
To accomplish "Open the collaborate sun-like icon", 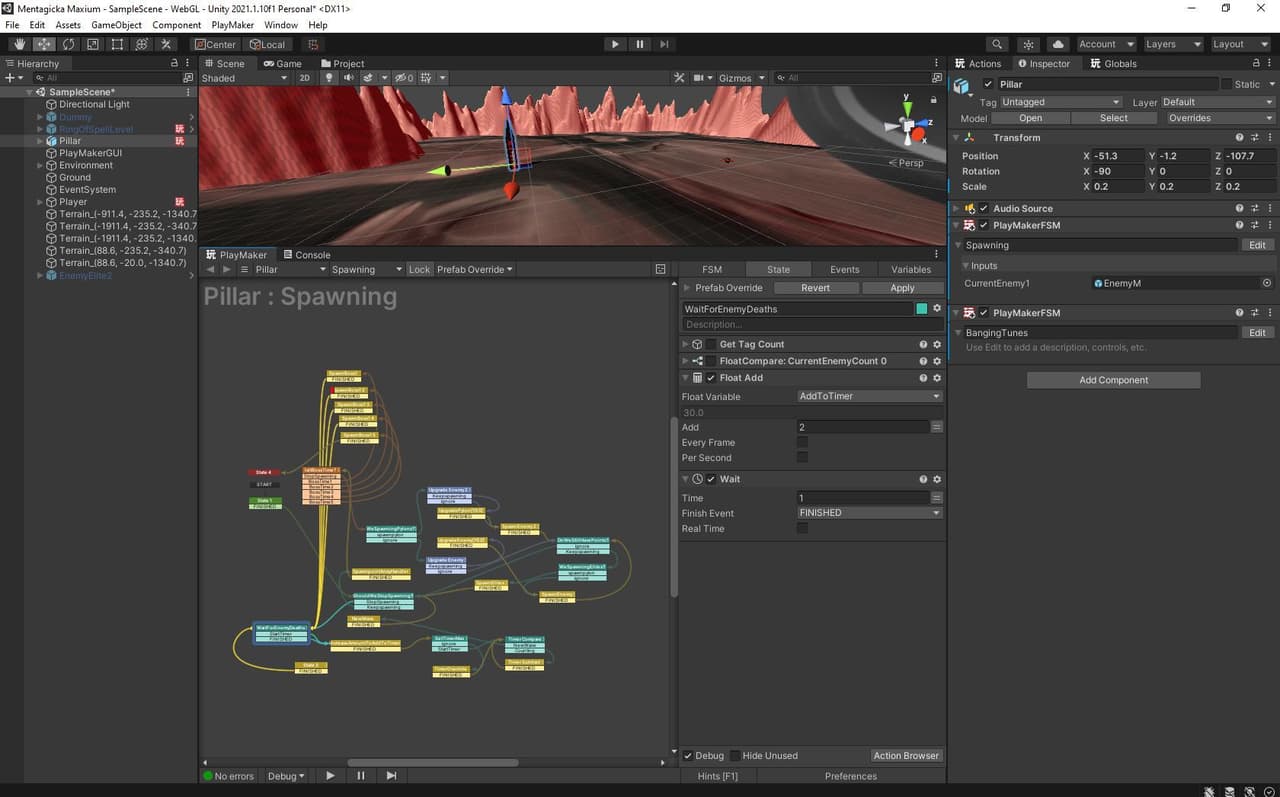I will tap(1028, 44).
